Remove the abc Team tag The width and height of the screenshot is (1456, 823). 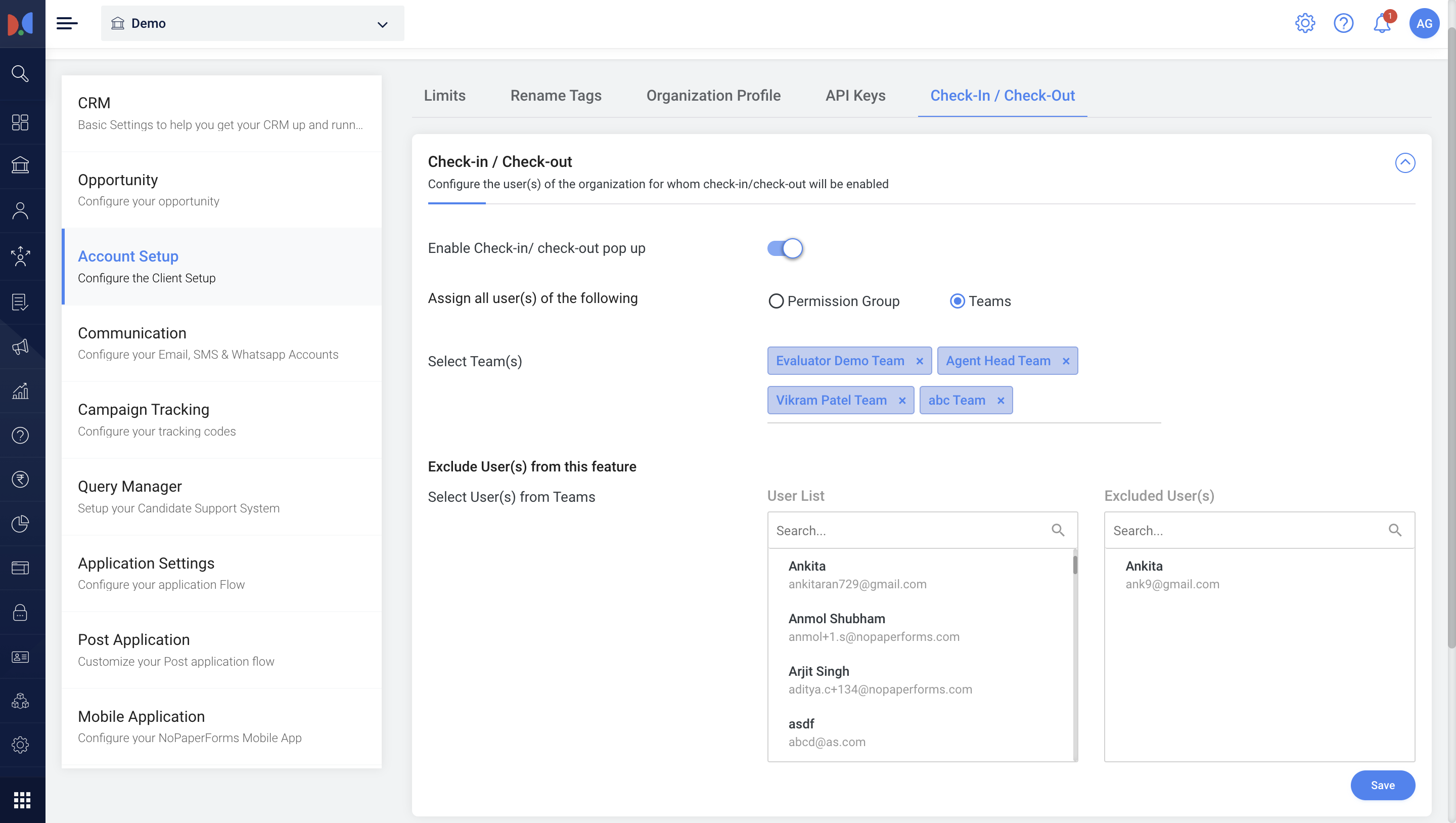pos(1000,401)
